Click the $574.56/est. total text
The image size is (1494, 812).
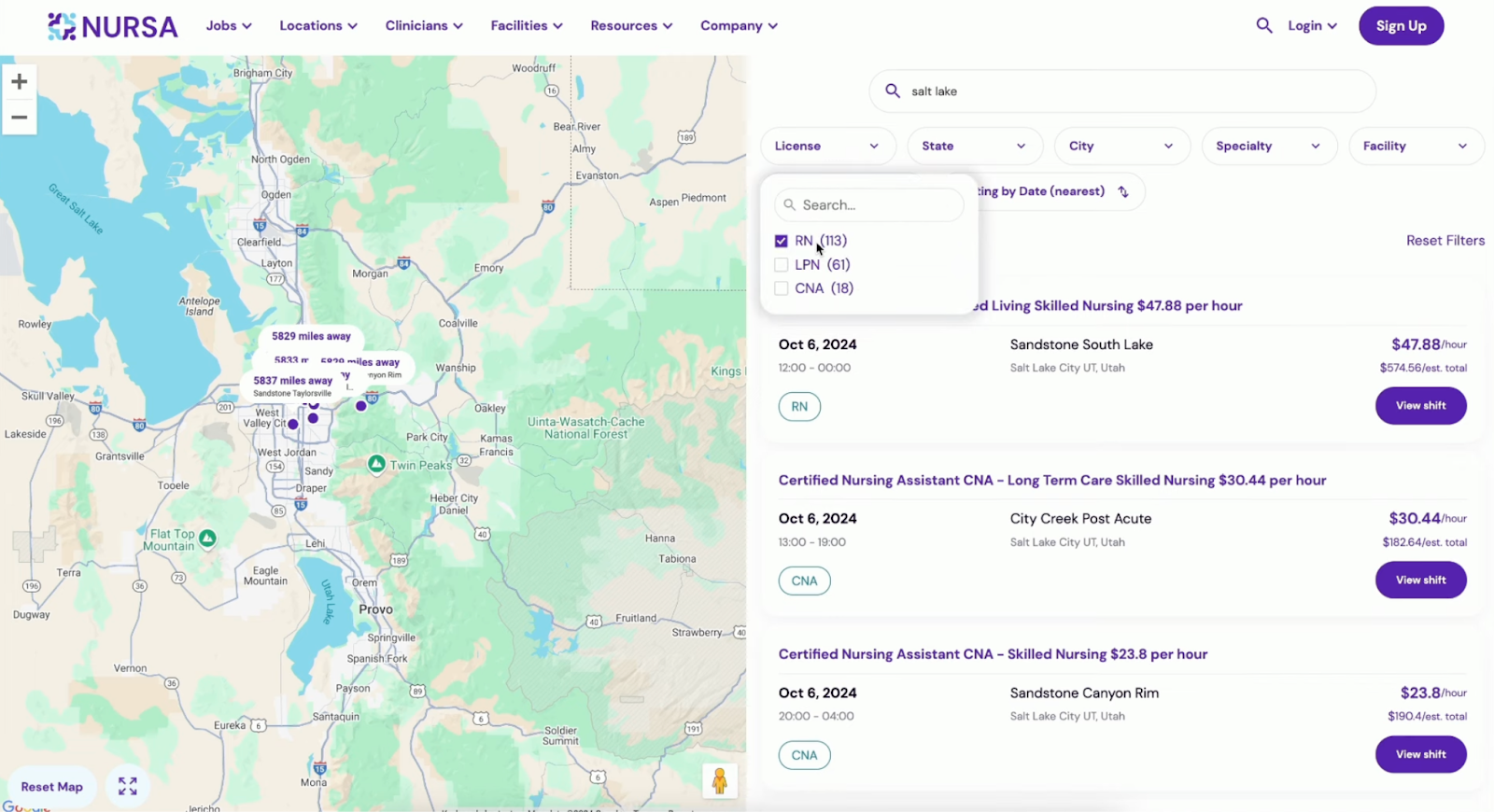pos(1423,368)
